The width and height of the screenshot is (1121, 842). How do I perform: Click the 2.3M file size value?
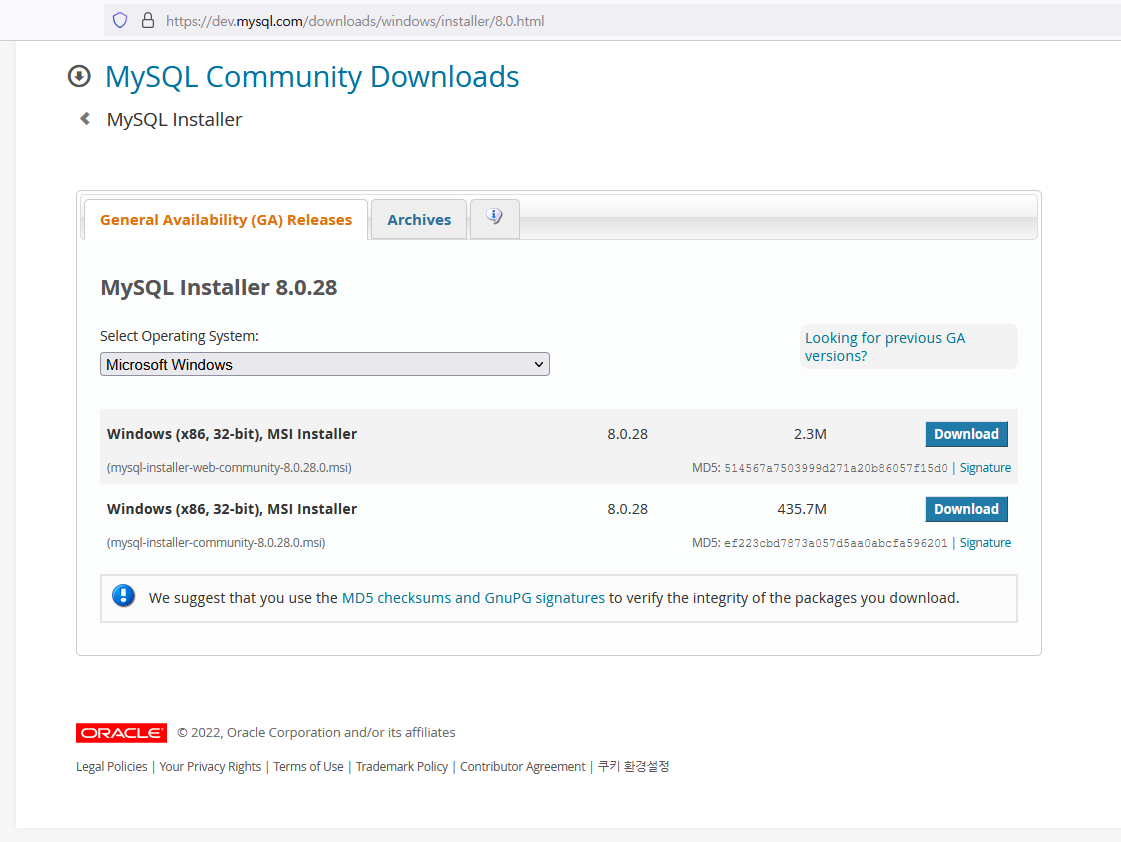point(810,434)
